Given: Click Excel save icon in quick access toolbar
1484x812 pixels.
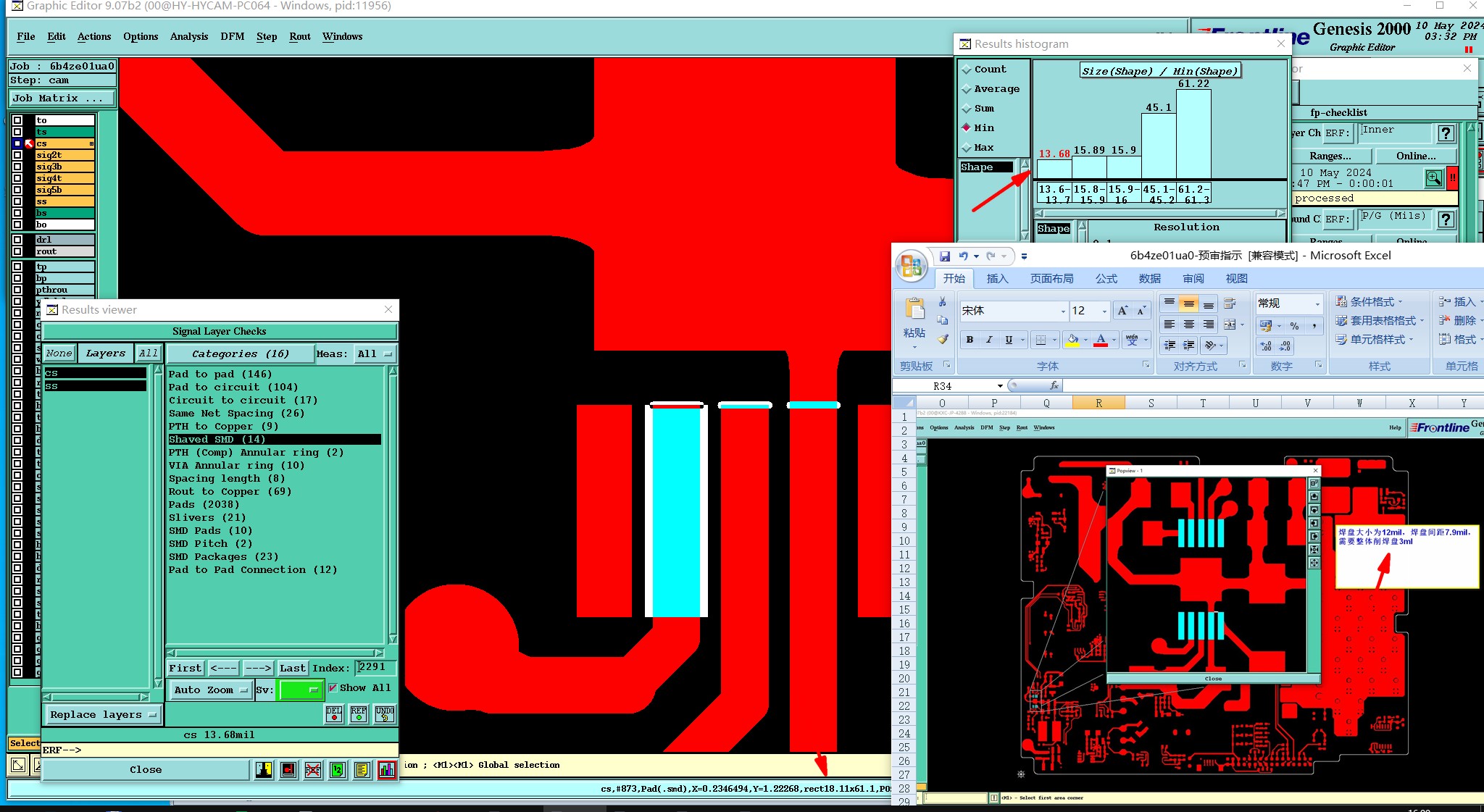Looking at the screenshot, I should (944, 256).
